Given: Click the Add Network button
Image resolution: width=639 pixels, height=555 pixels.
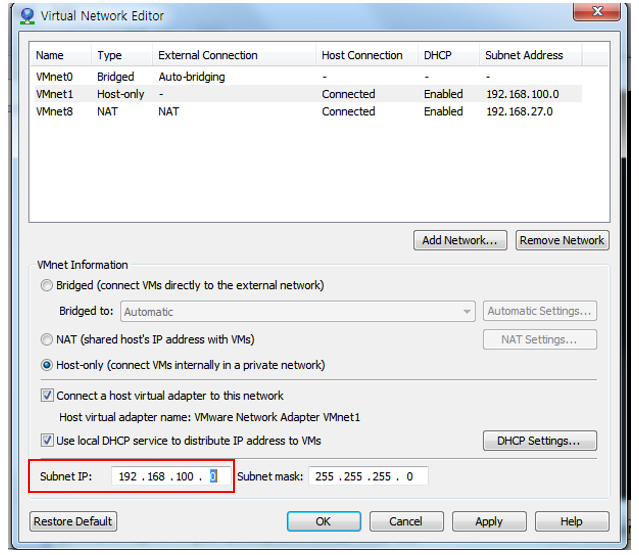Looking at the screenshot, I should pos(460,240).
